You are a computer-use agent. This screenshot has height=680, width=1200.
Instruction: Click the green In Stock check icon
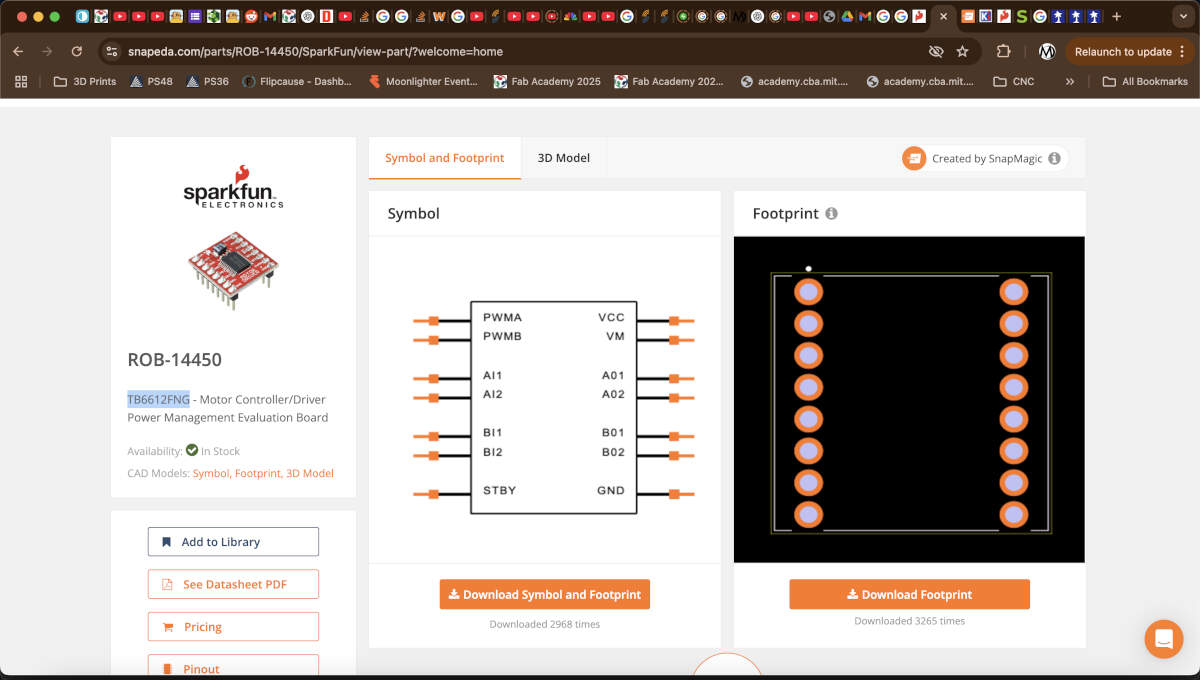(x=192, y=450)
